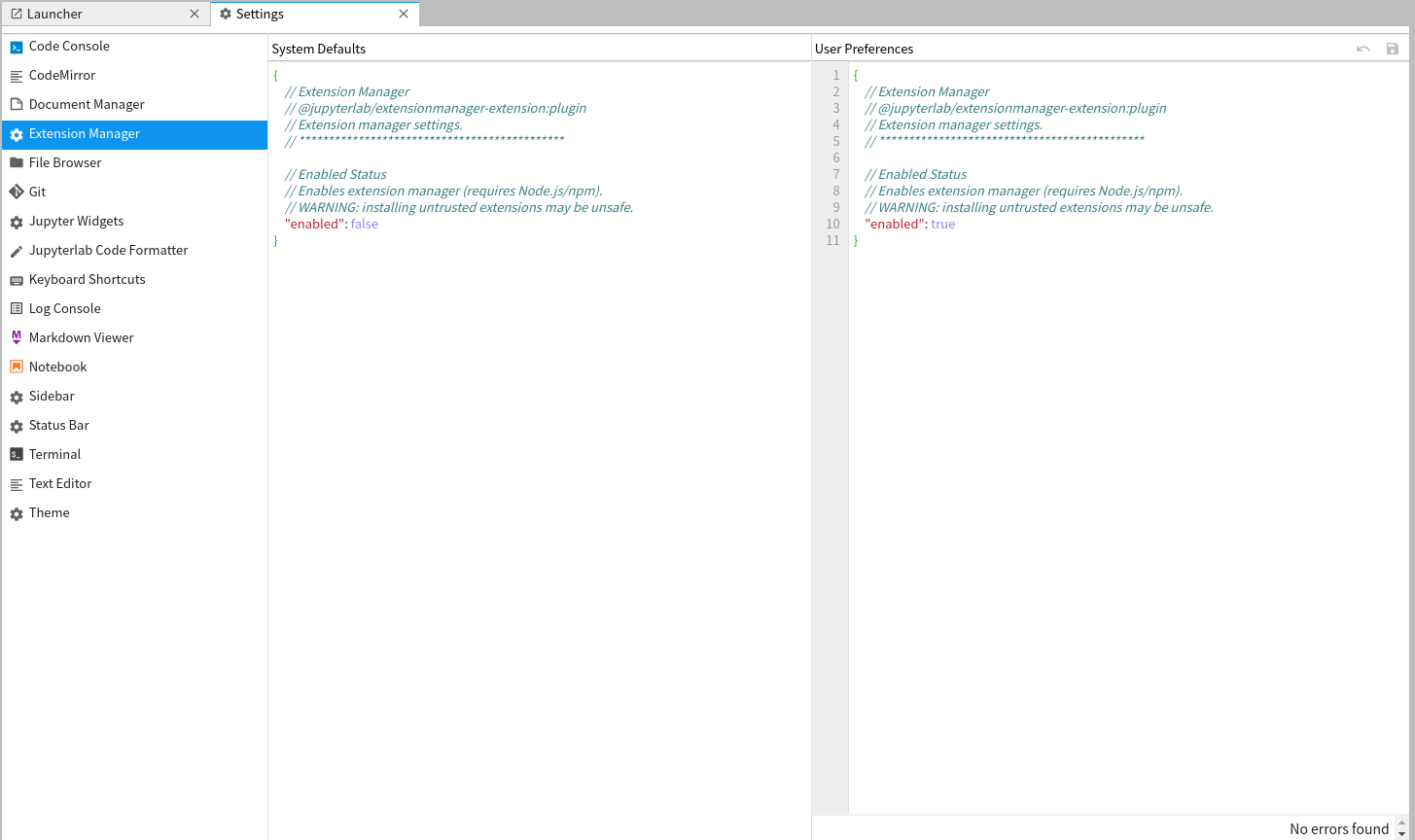Select Log Console settings
Screen dimensions: 1415x840
point(134,309)
